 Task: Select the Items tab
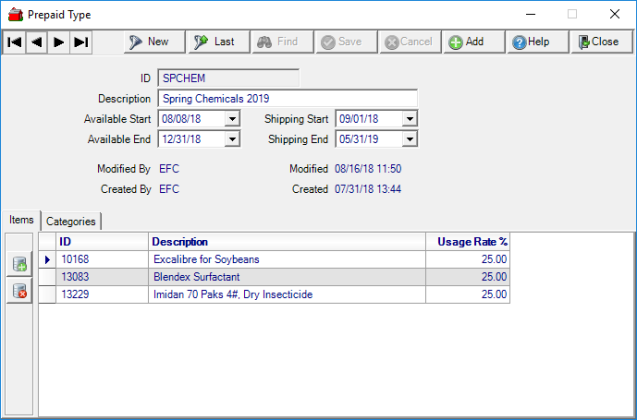[21, 220]
